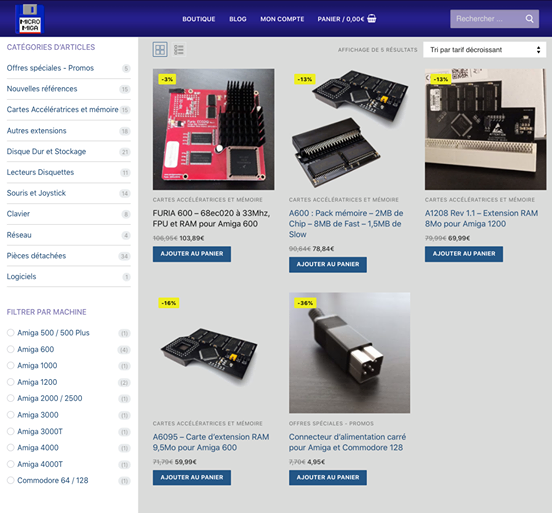552x513 pixels.
Task: Switch to list view layout
Action: coord(179,49)
